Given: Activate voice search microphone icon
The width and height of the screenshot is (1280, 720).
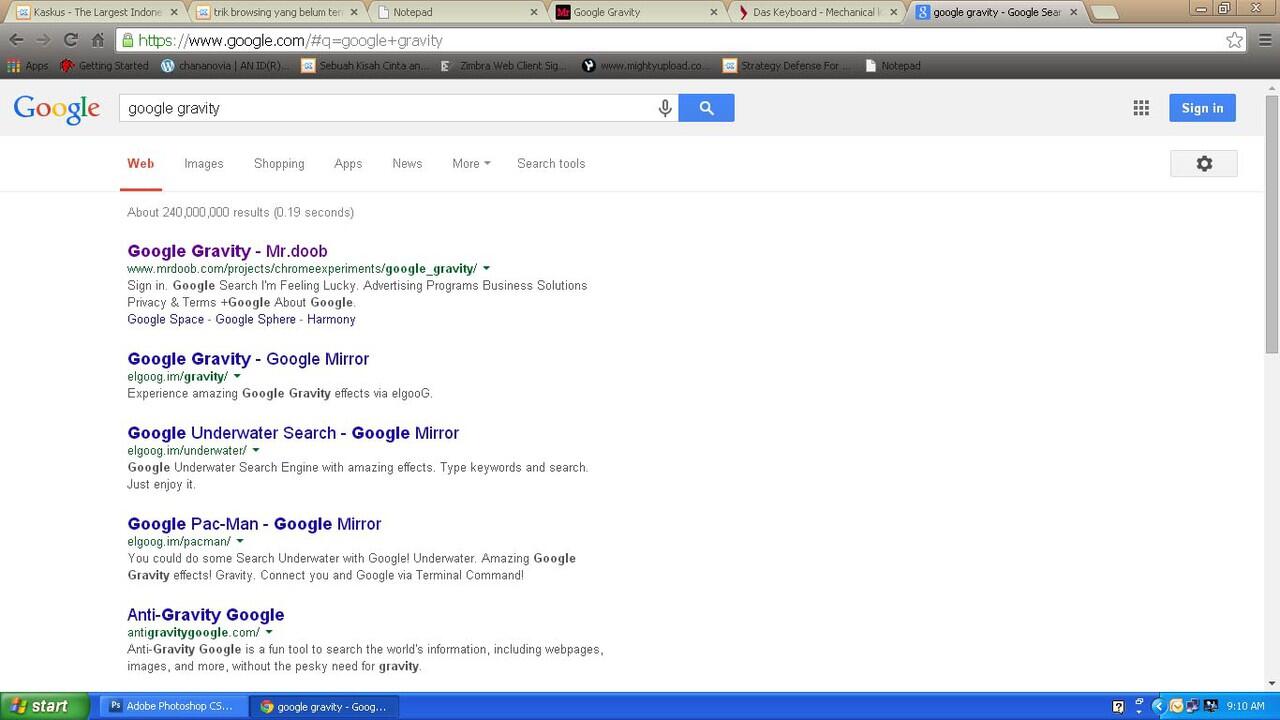Looking at the screenshot, I should point(665,108).
